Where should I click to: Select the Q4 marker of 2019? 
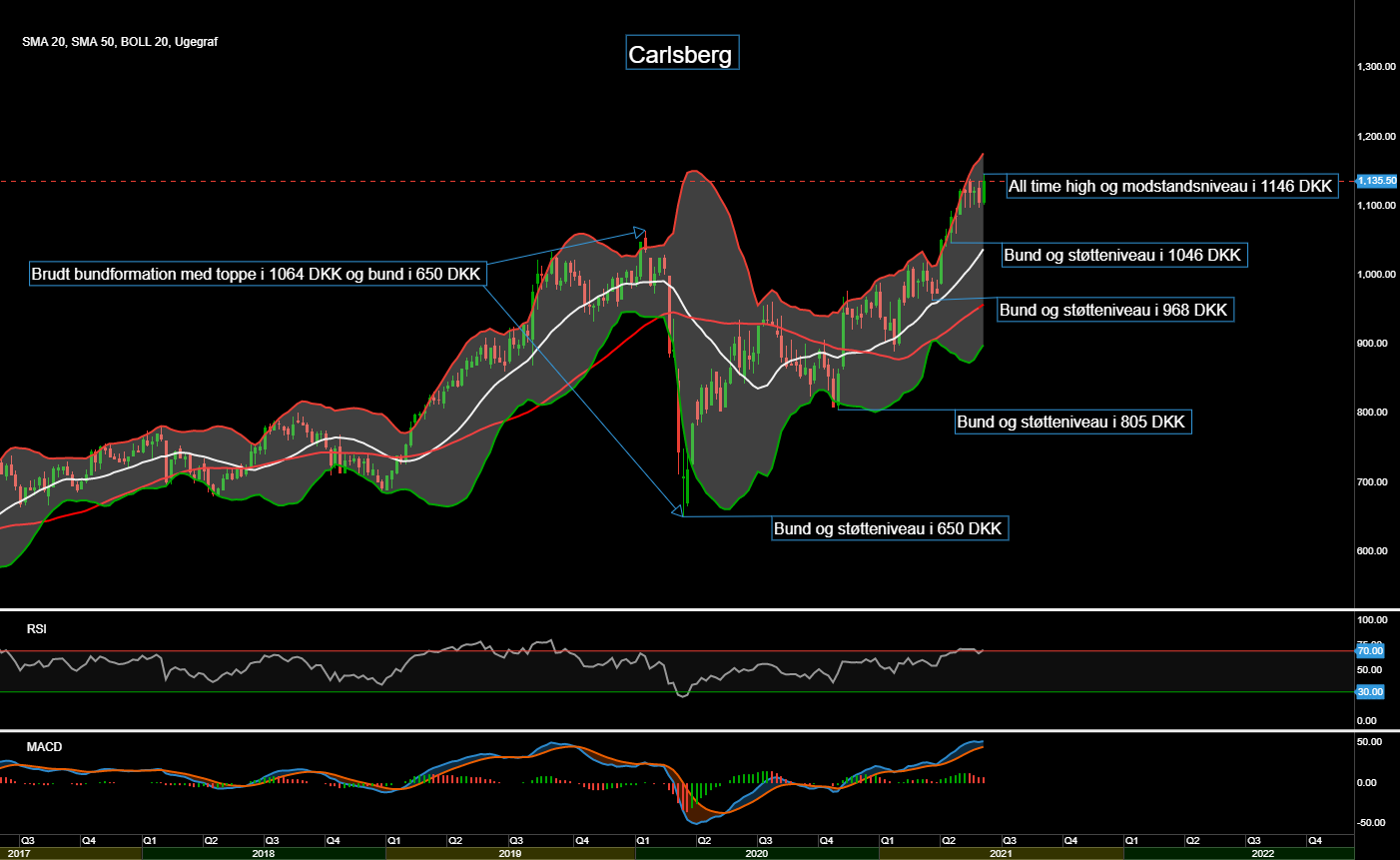(582, 841)
